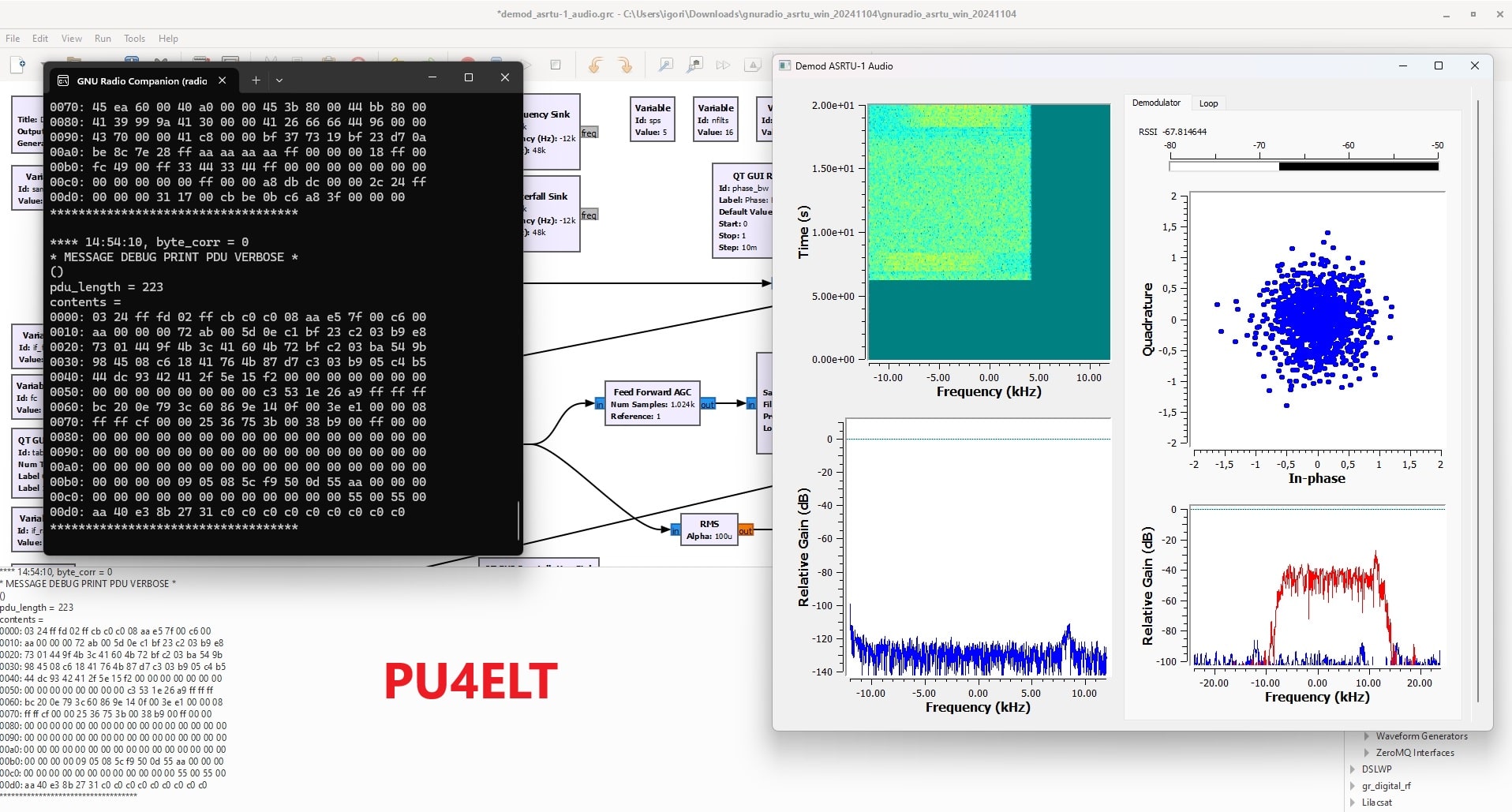Viewport: 1512px width, 812px height.
Task: Minimize the terminal window
Action: pos(432,77)
